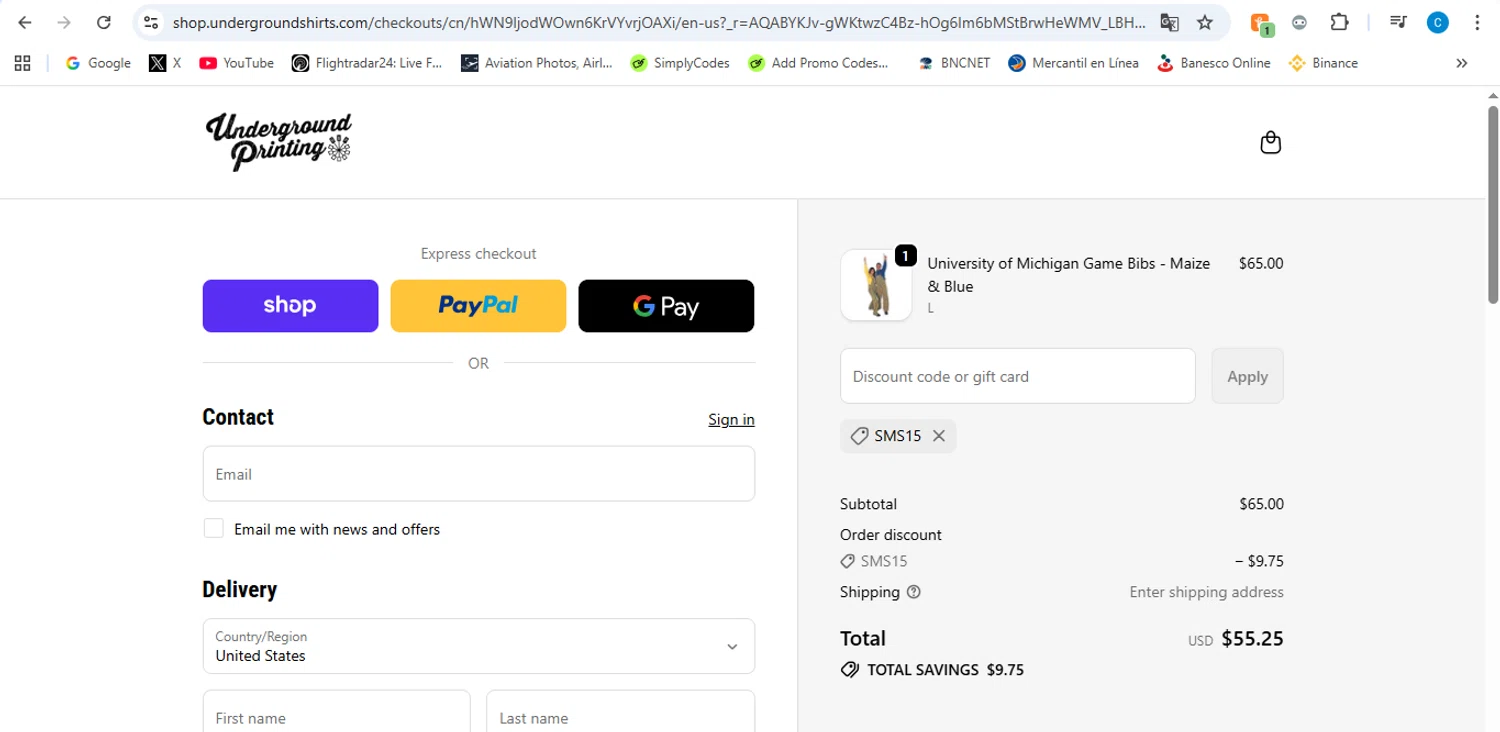Open the Binance bookmark
1500x732 pixels.
[x=1323, y=63]
